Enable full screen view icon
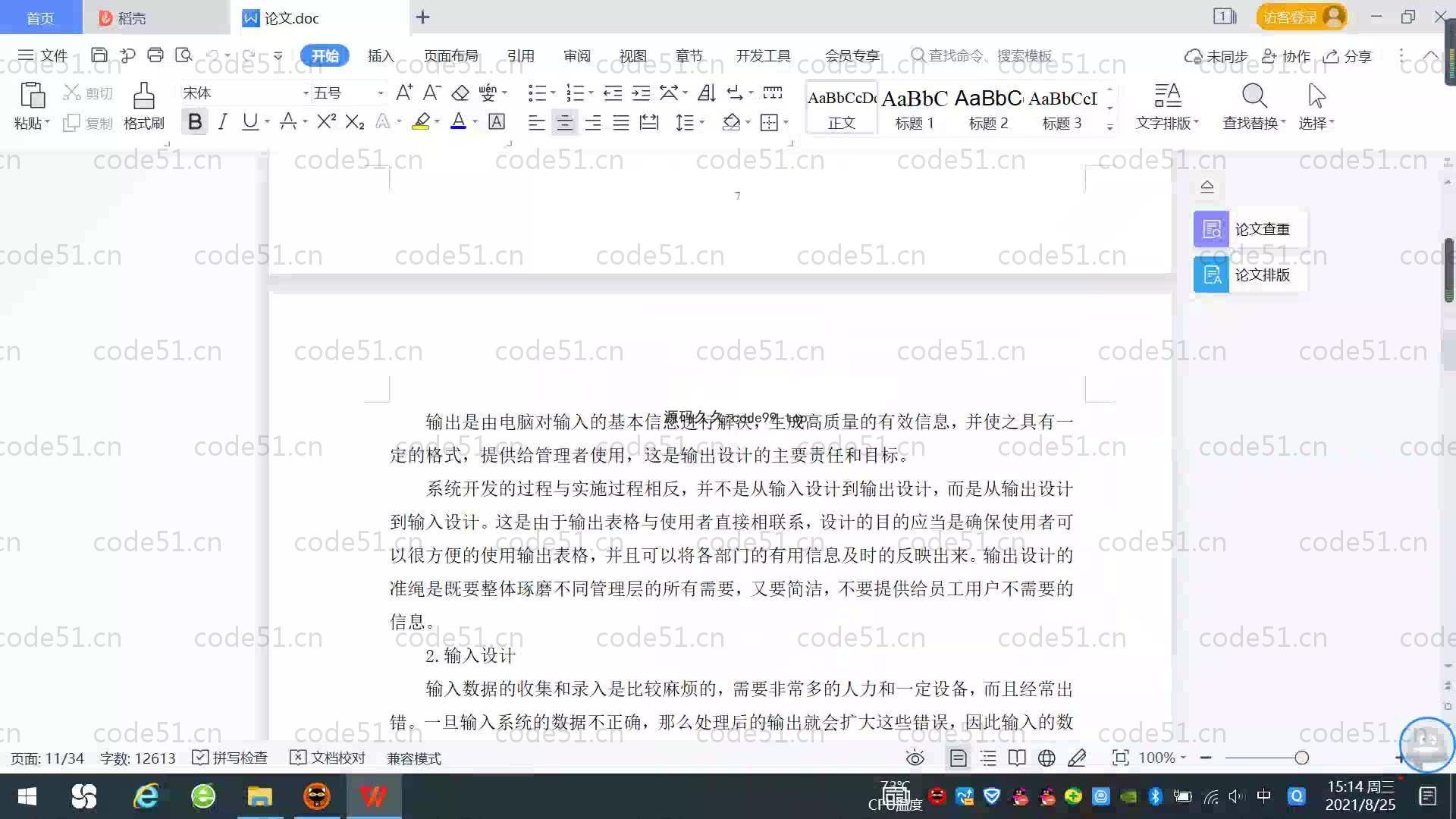Screen dimensions: 1456x819 [1120, 758]
